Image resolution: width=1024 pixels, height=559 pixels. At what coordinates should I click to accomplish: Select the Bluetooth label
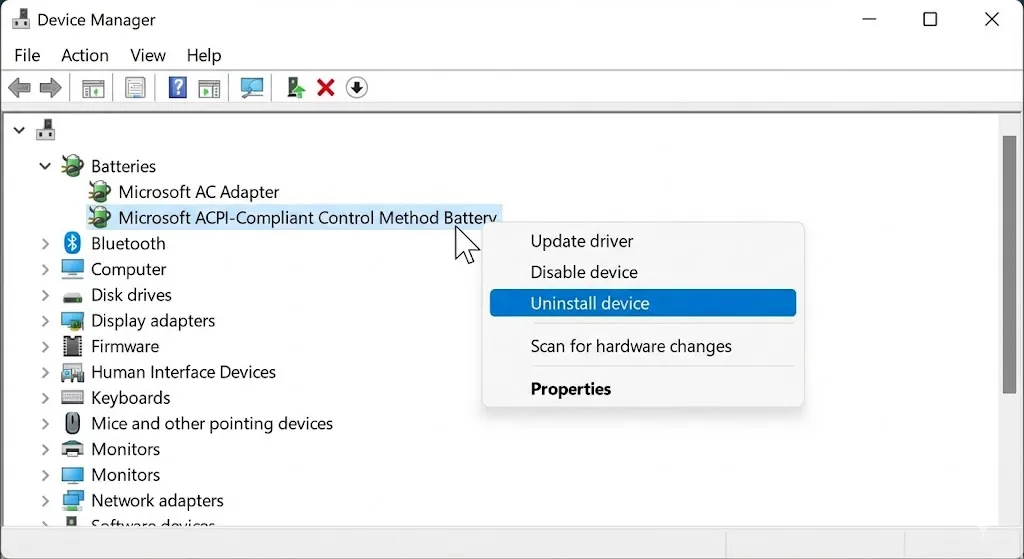[x=128, y=244]
